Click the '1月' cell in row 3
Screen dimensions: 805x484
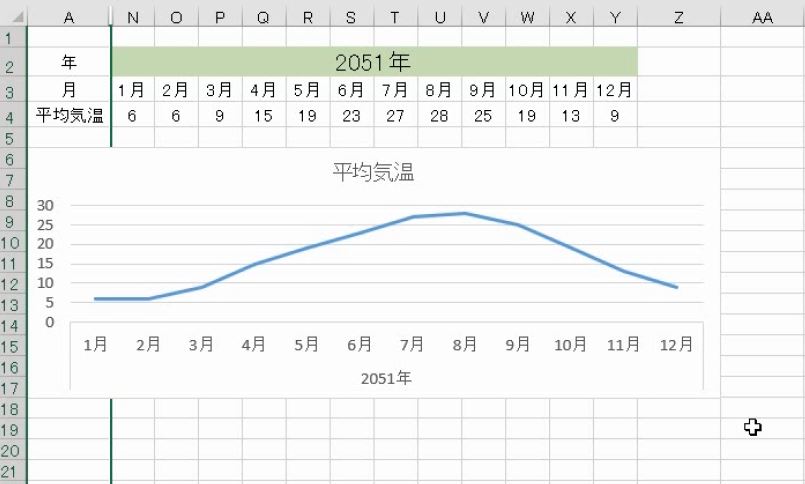pyautogui.click(x=132, y=90)
